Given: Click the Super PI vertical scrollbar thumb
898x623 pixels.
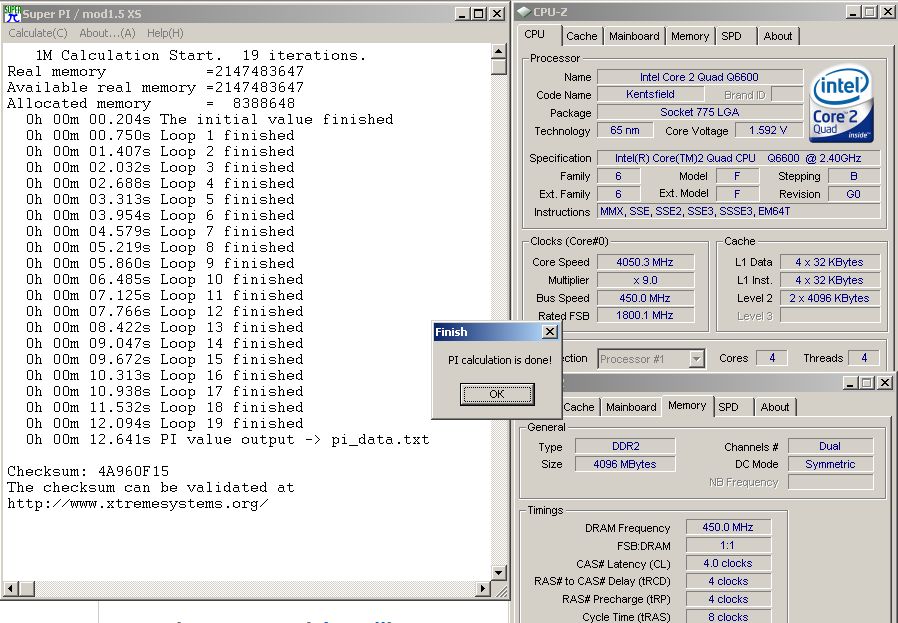Looking at the screenshot, I should point(498,67).
